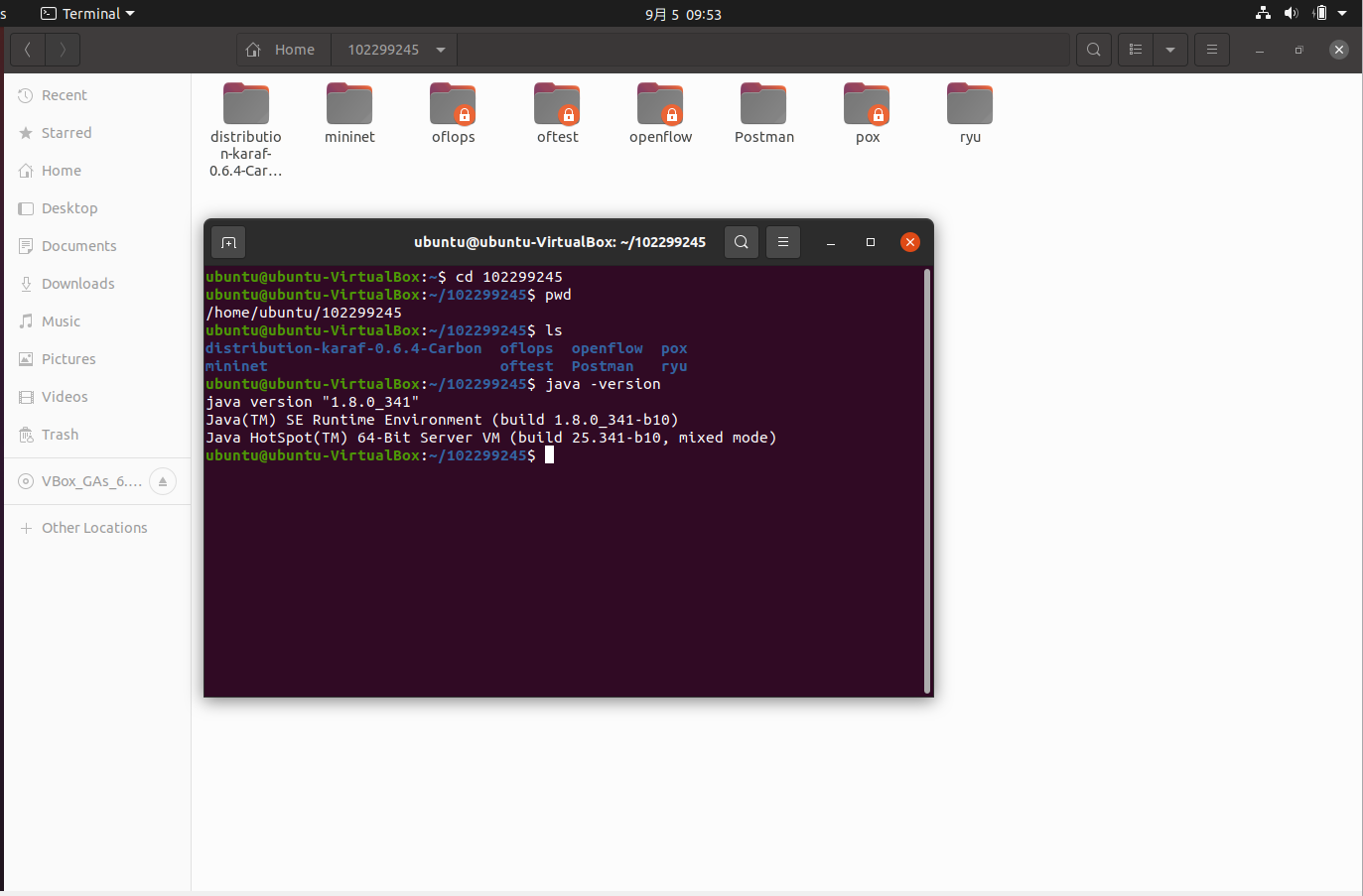The height and width of the screenshot is (896, 1363).
Task: Open the system menu arrow in top bar
Action: [1342, 14]
